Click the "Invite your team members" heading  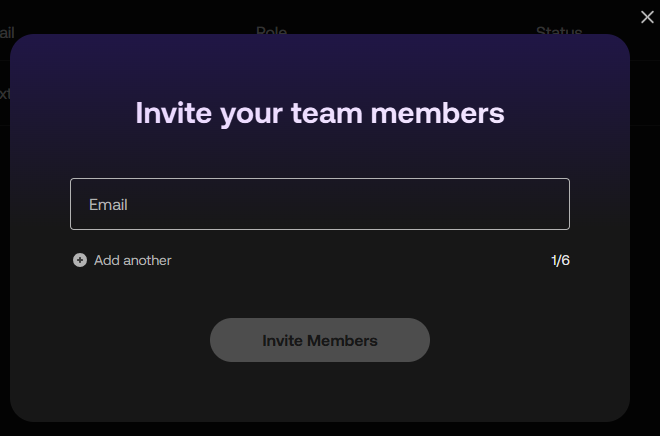tap(320, 112)
